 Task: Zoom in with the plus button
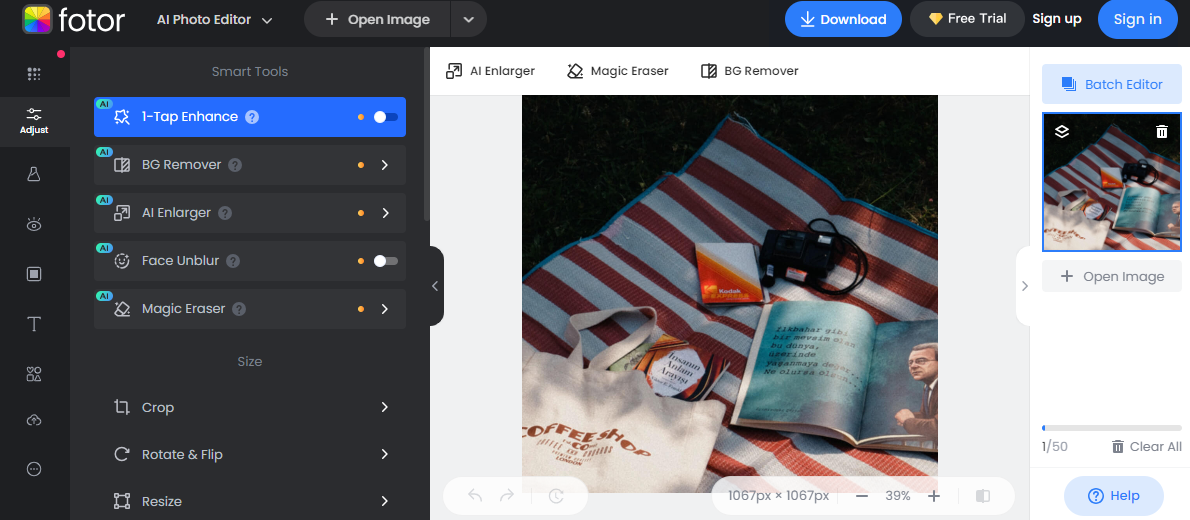[934, 496]
